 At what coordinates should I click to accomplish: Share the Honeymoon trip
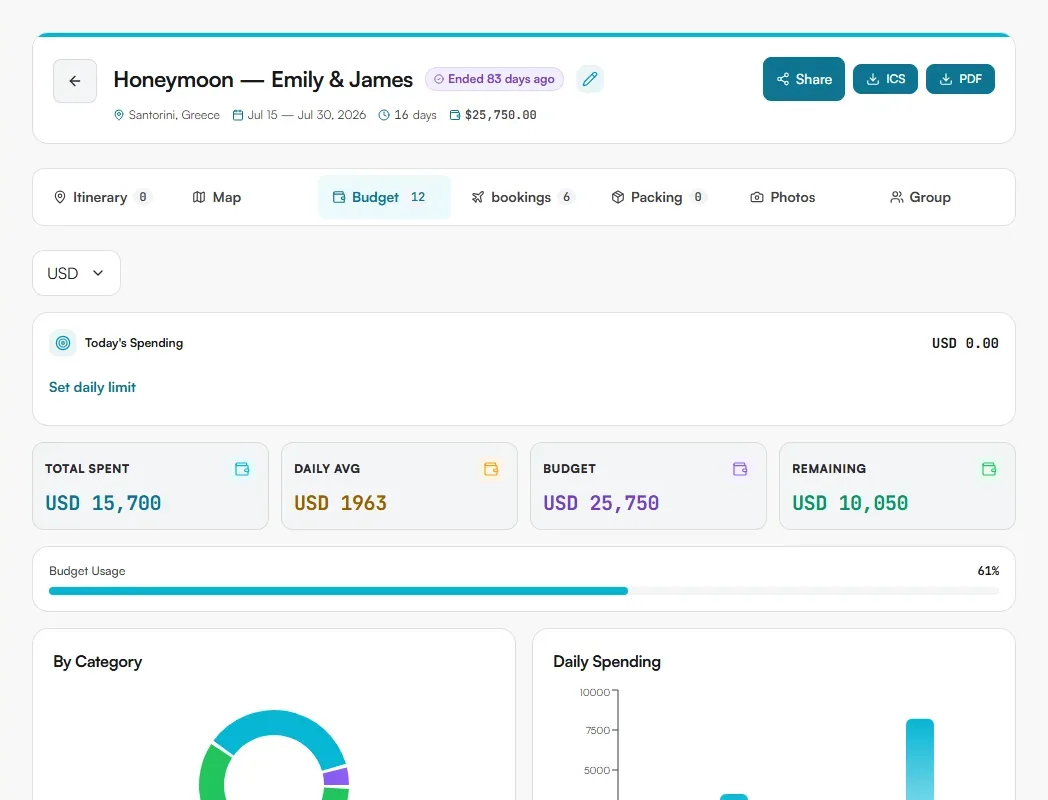point(803,79)
